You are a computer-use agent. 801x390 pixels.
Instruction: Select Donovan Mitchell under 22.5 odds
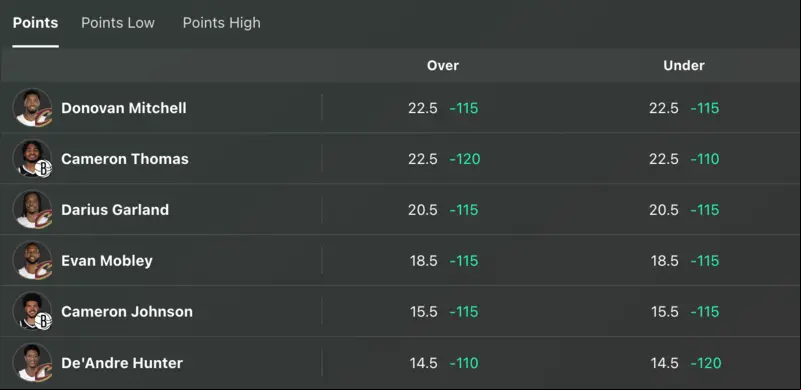click(x=684, y=108)
